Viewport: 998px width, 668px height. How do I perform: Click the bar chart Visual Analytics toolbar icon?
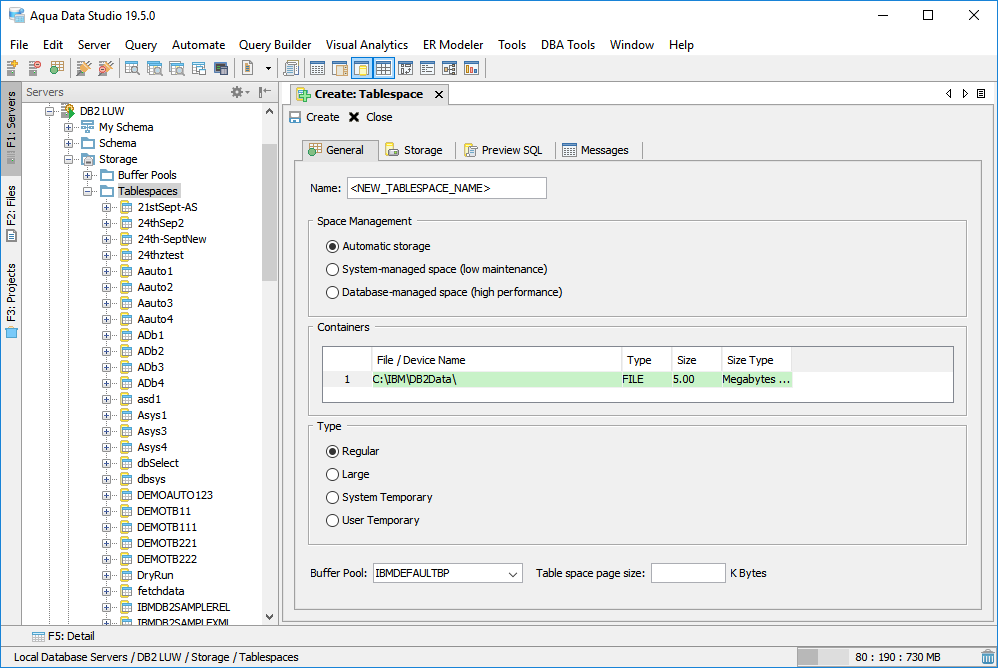point(472,68)
